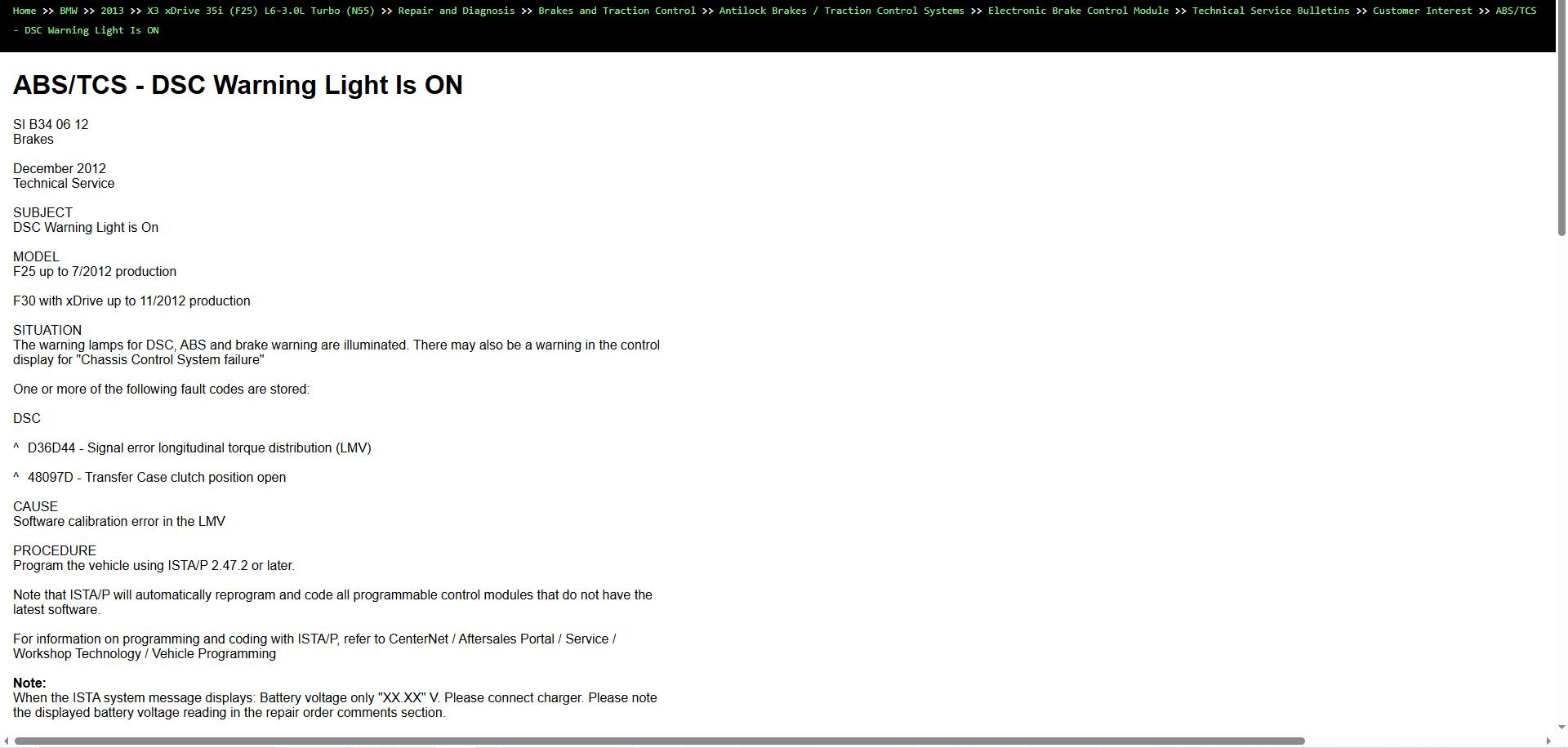Open the 2013 breadcrumb link
The width and height of the screenshot is (1568, 748).
(x=112, y=11)
